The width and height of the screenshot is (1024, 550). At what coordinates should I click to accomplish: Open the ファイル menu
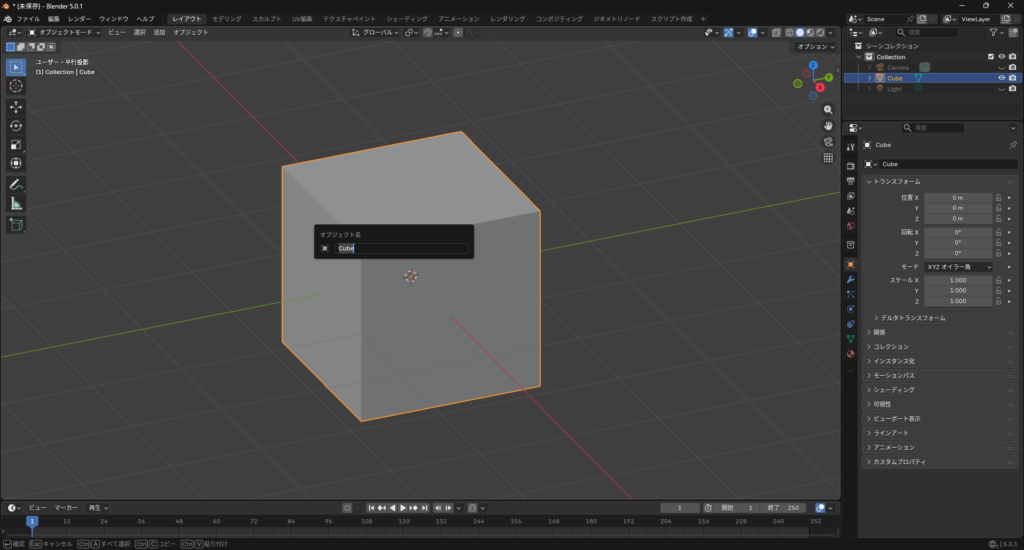28,19
